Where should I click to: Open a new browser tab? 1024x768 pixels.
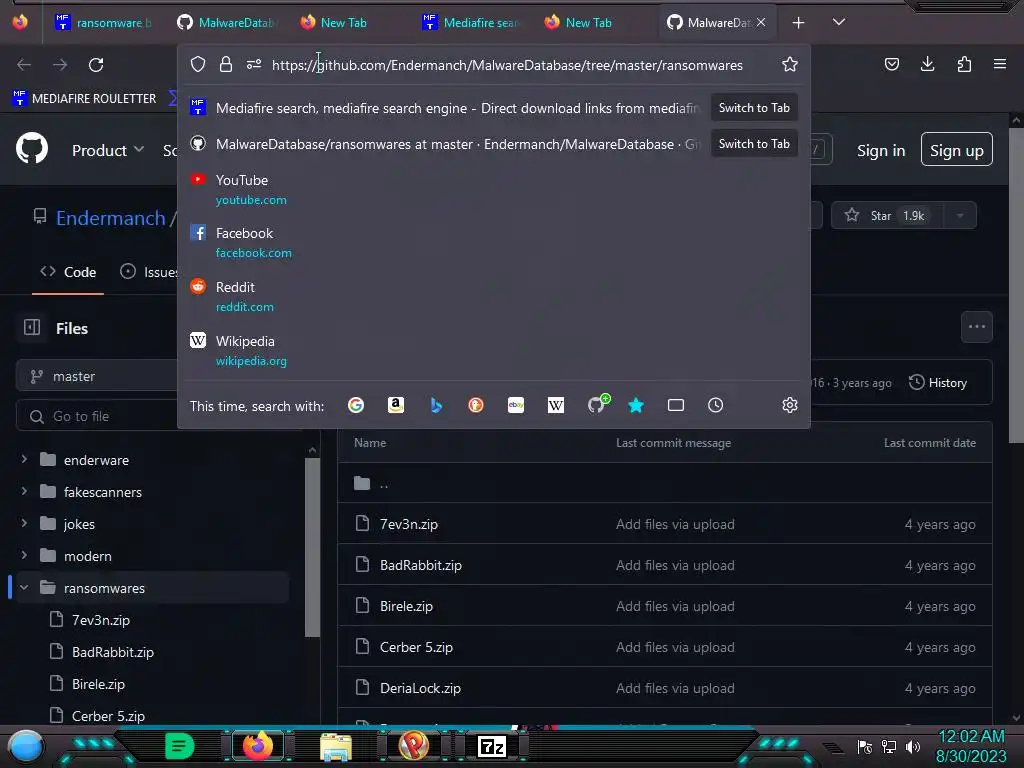coord(798,23)
